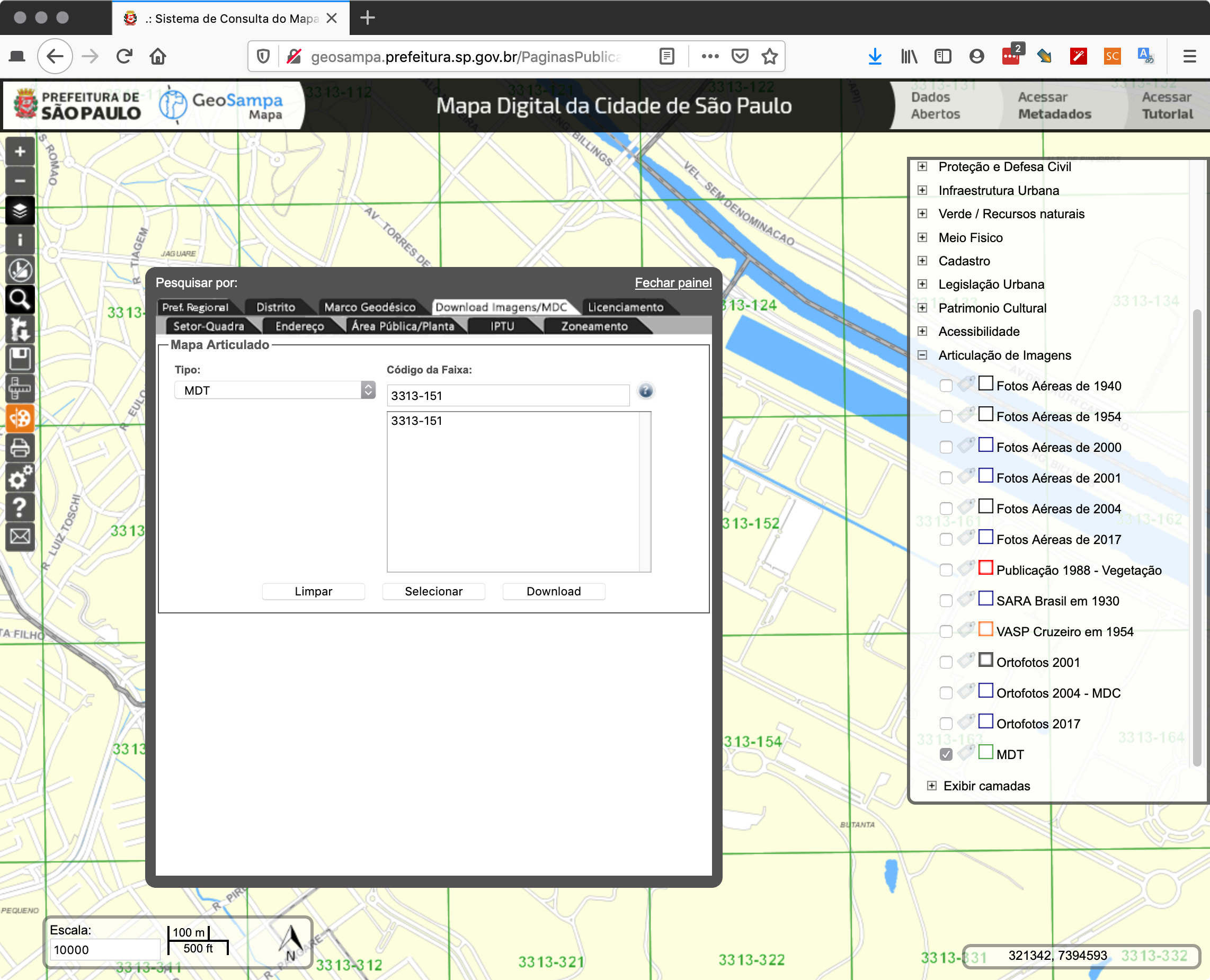The image size is (1210, 980).
Task: Click the Fechar painel link
Action: point(672,282)
